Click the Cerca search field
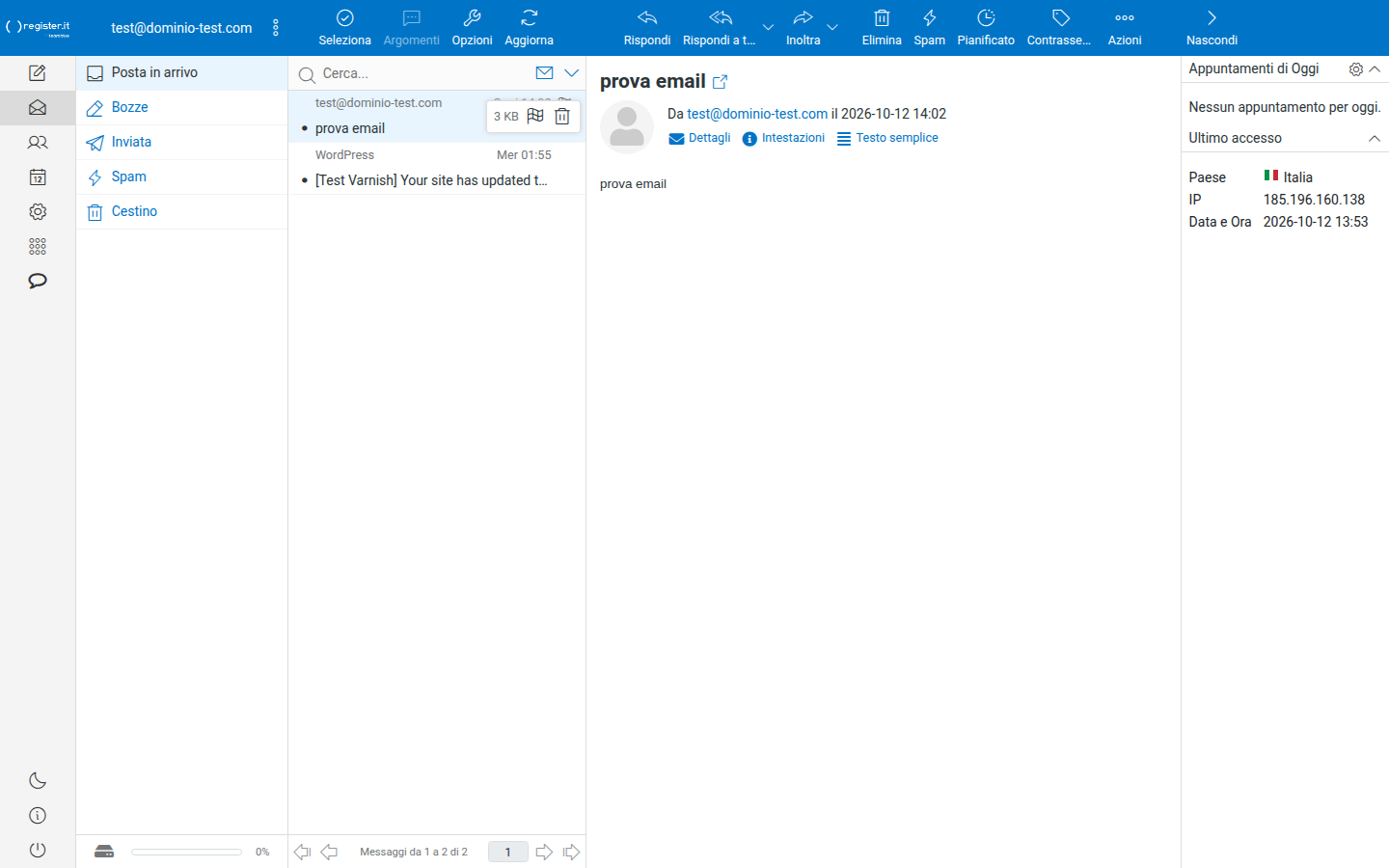 [424, 73]
